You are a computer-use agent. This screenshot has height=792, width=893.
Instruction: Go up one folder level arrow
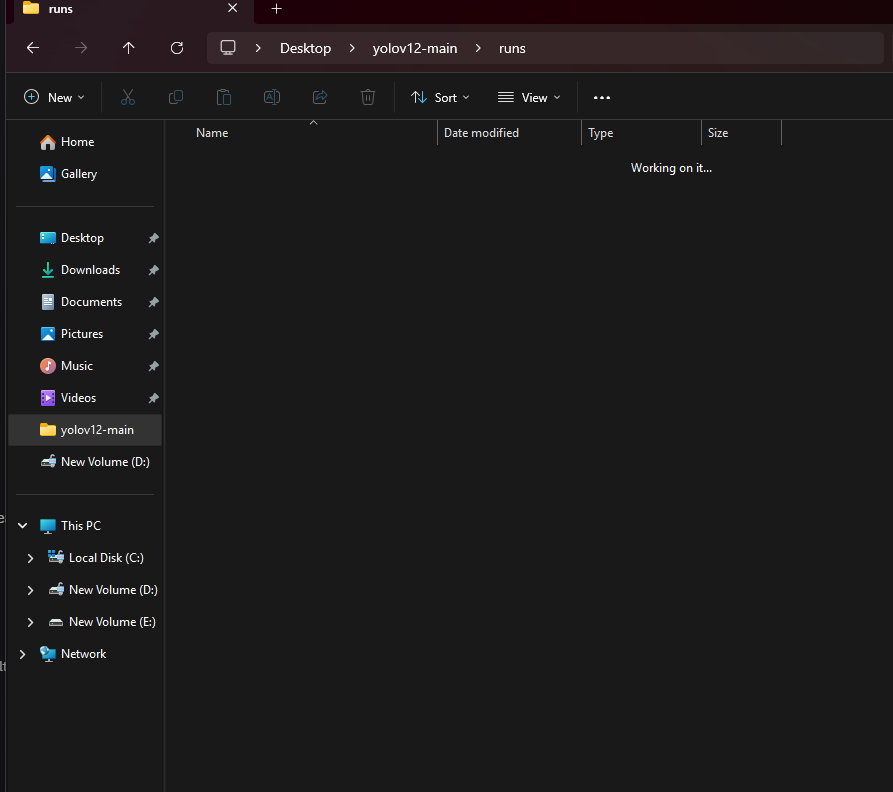coord(129,48)
